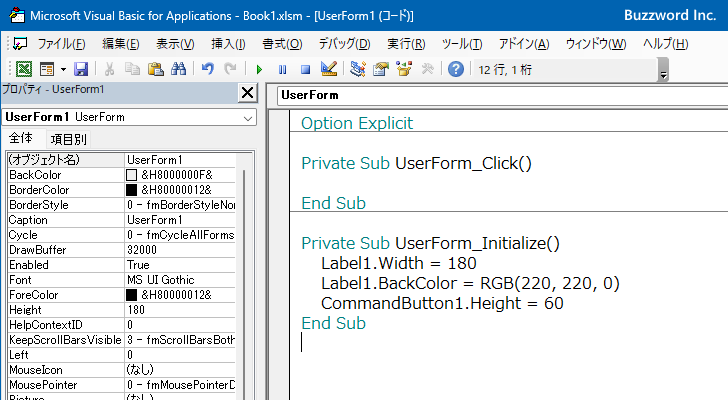Select the Enabled property value True
Viewport: 728px width, 400px height.
[180, 265]
